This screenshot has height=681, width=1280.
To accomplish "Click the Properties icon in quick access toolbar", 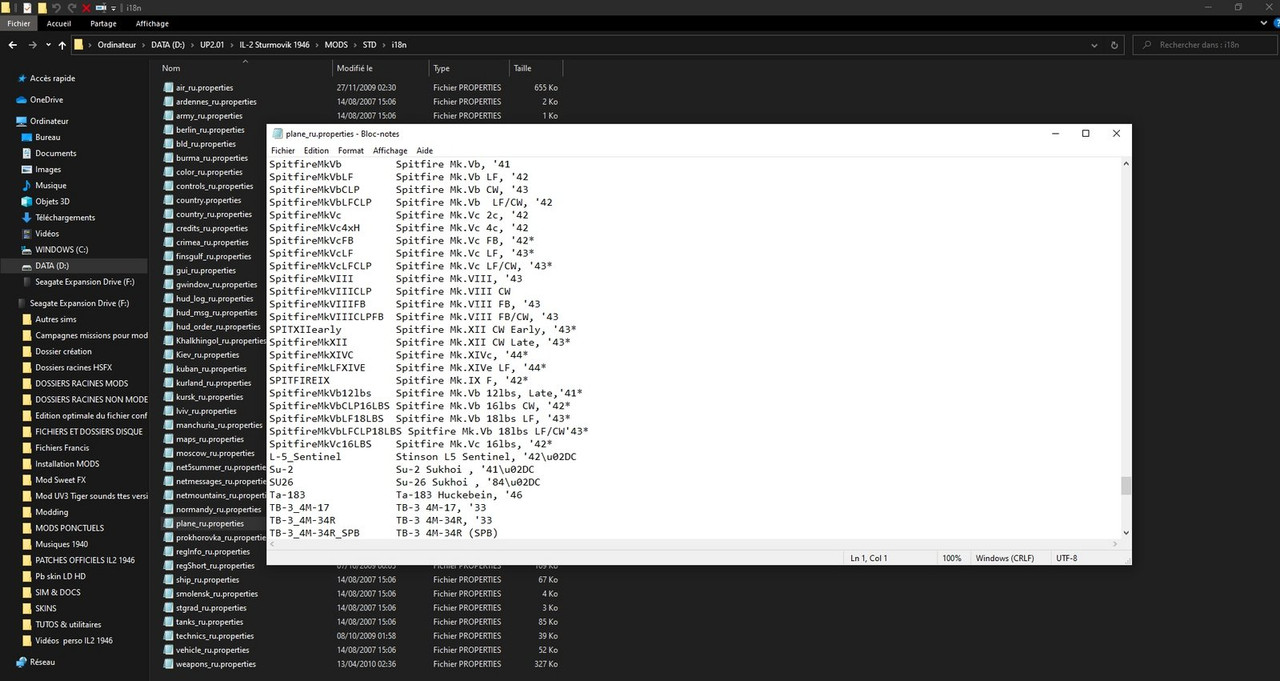I will pyautogui.click(x=27, y=8).
